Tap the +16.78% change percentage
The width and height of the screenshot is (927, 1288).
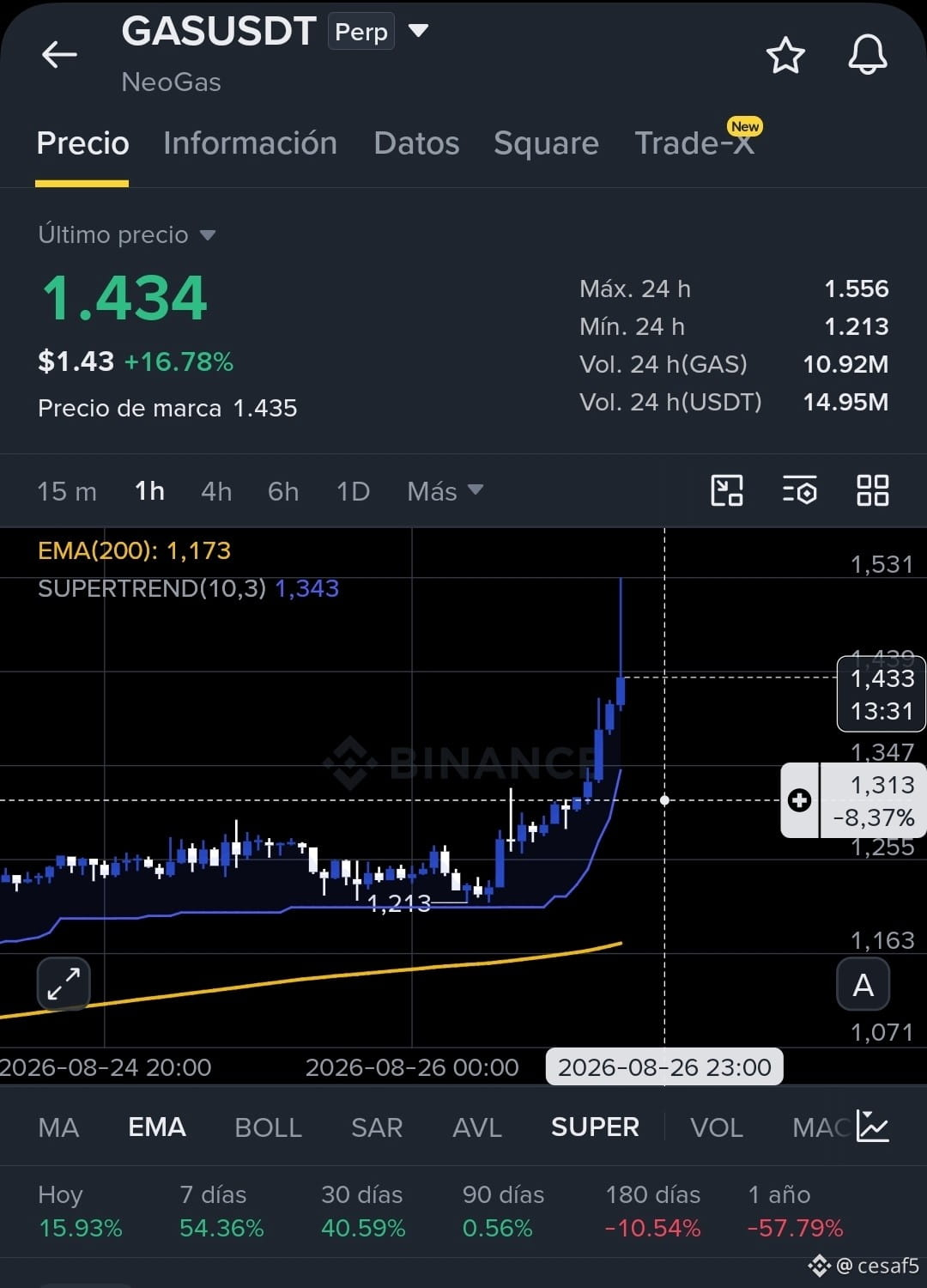[x=179, y=361]
